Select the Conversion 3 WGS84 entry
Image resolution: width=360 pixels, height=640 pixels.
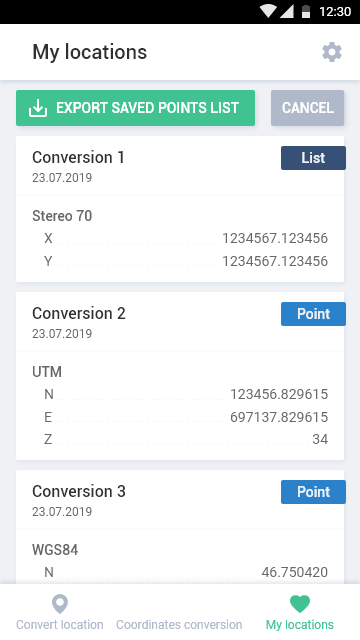tap(55, 550)
